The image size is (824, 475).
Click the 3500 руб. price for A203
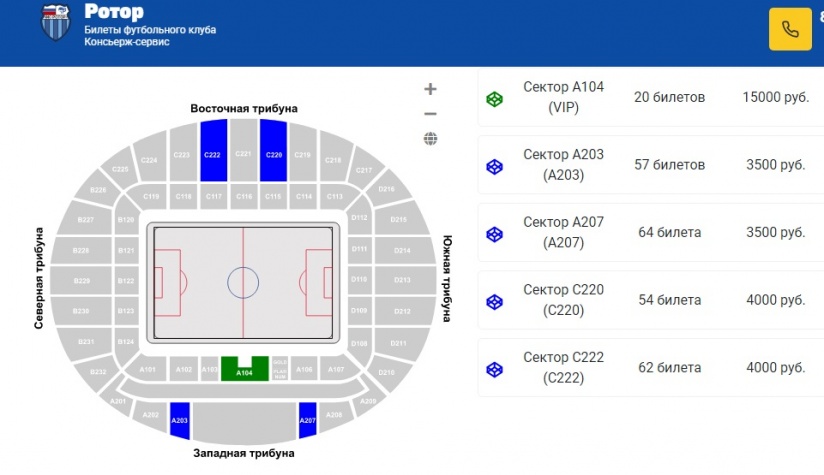click(776, 164)
